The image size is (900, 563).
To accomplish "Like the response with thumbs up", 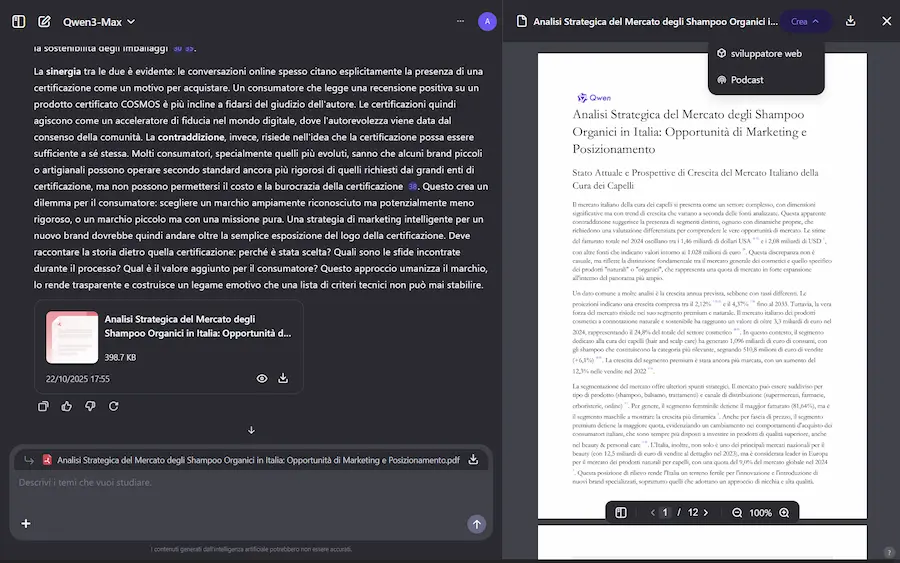I will 66,406.
